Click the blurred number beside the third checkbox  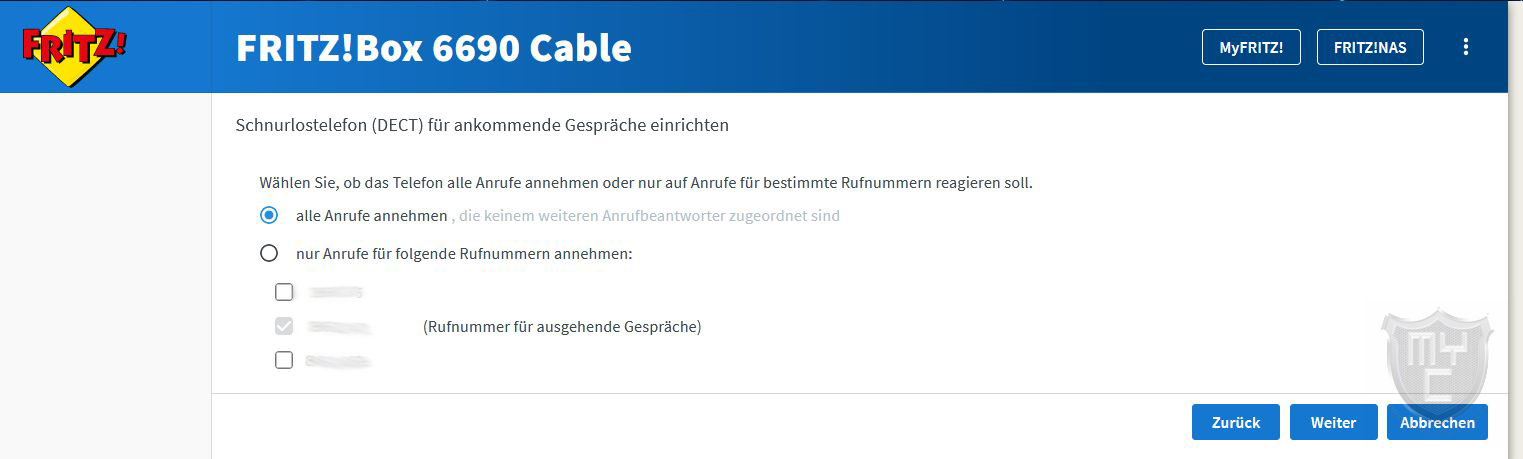(x=339, y=360)
